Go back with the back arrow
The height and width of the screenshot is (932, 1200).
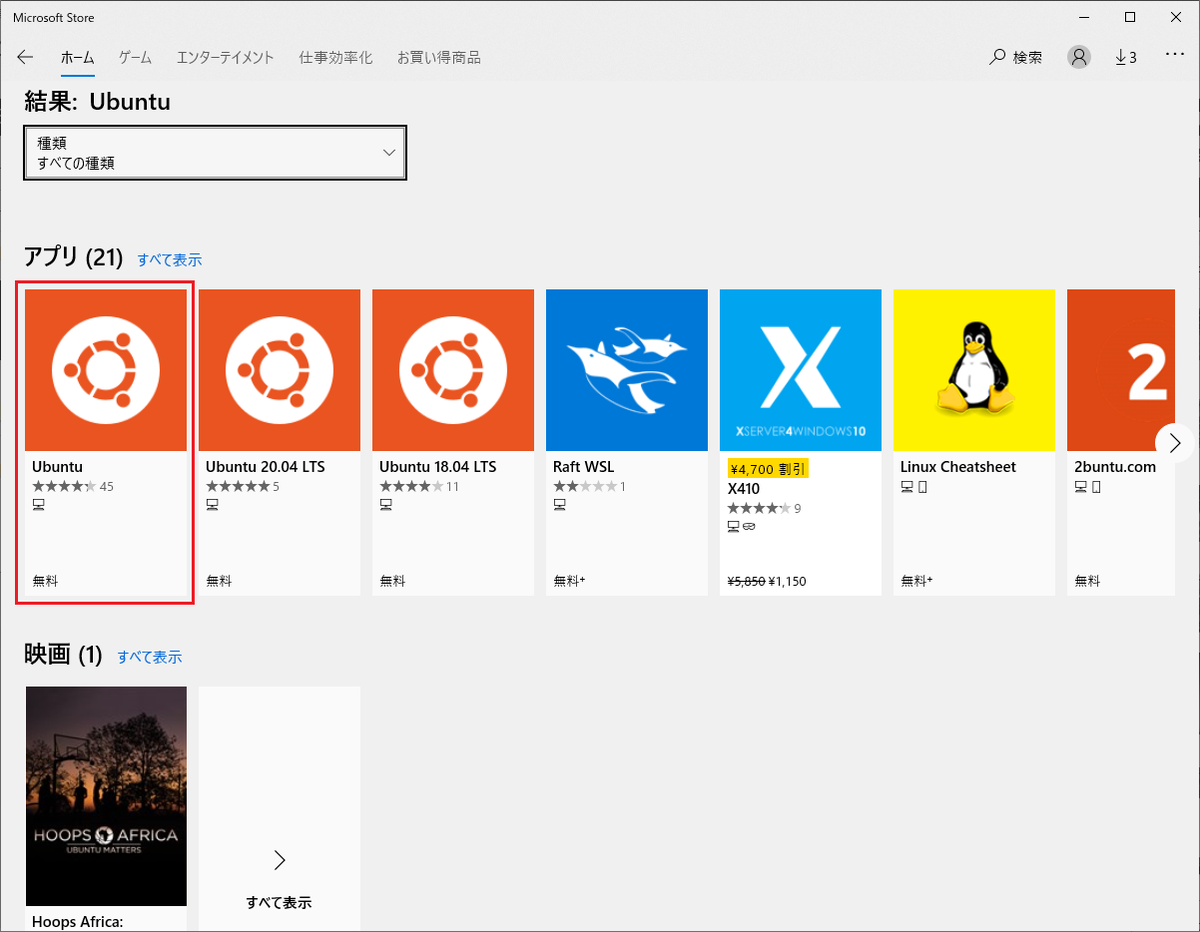[x=25, y=58]
